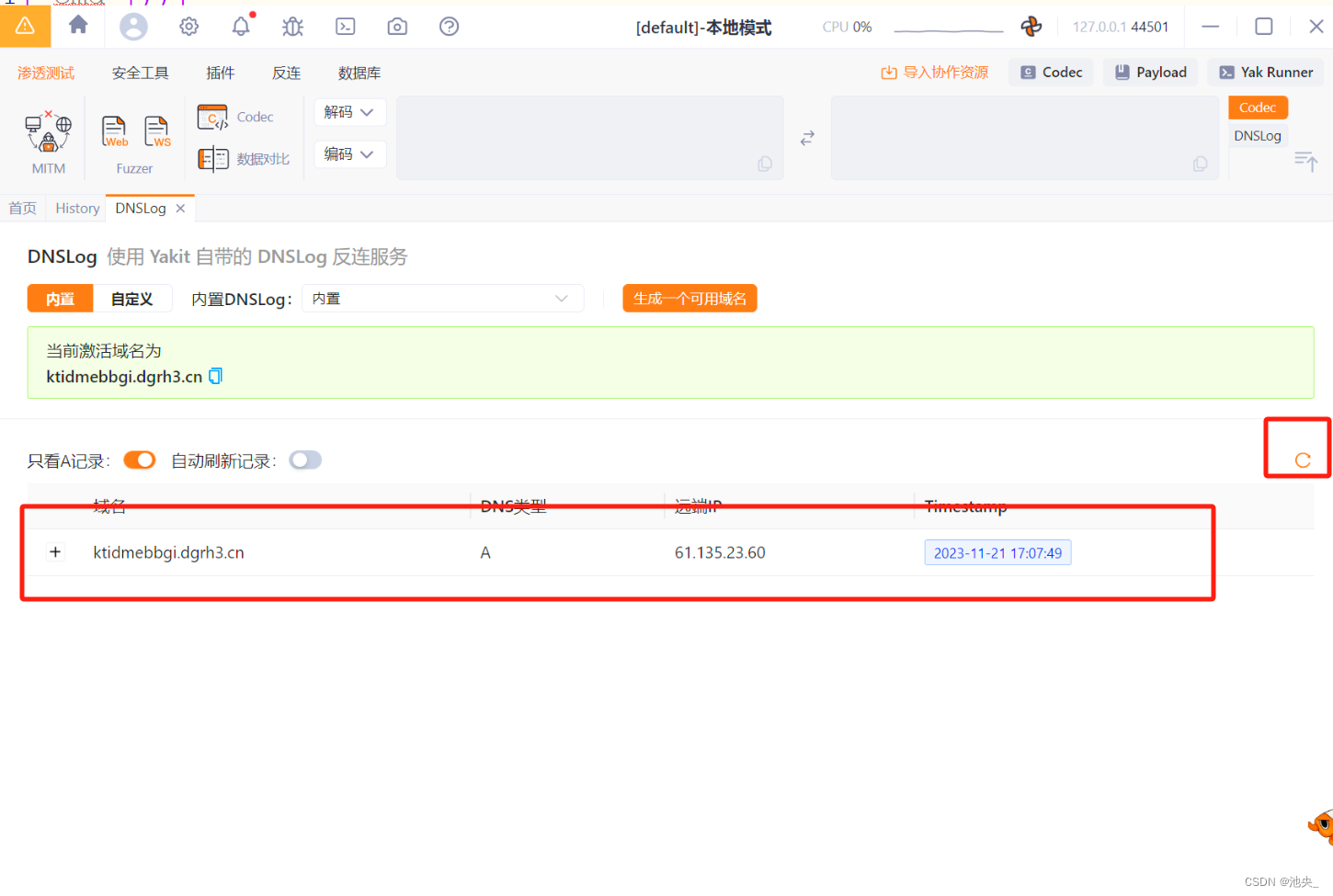
Task: Click the codec input text area
Action: coord(590,138)
